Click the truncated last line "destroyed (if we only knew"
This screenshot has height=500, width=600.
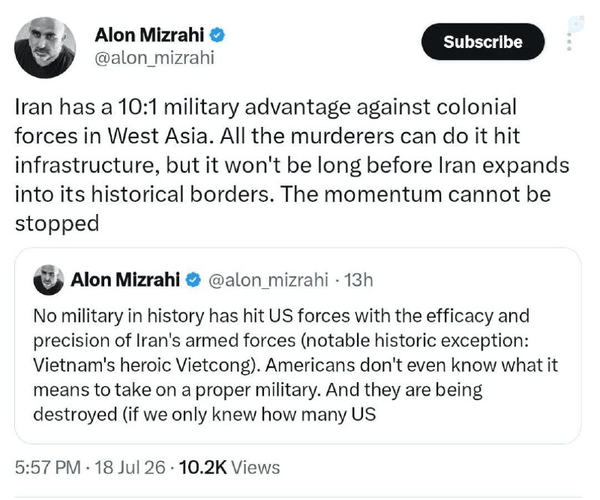coord(204,414)
